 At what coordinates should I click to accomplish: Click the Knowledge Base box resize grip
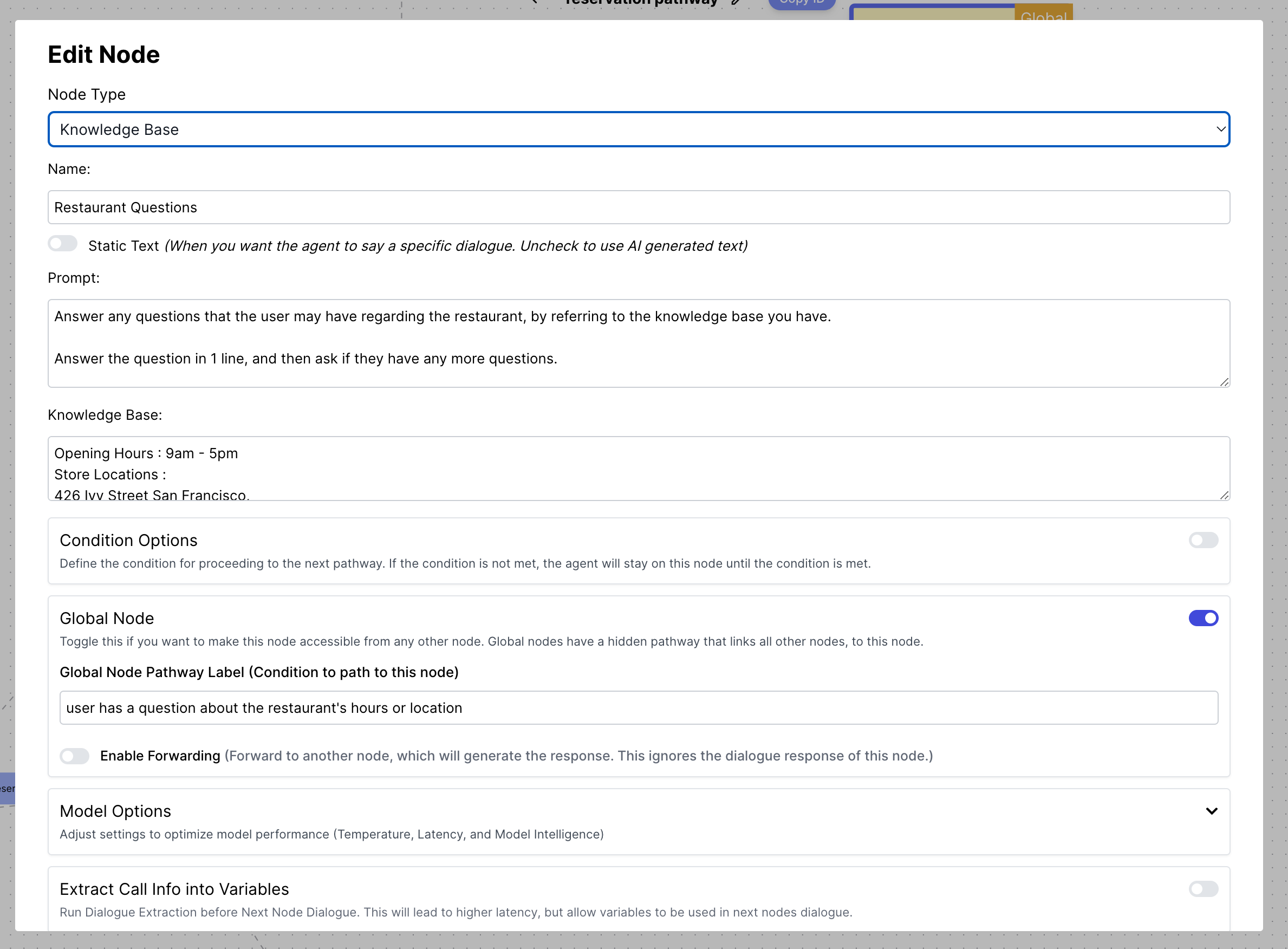(x=1224, y=495)
